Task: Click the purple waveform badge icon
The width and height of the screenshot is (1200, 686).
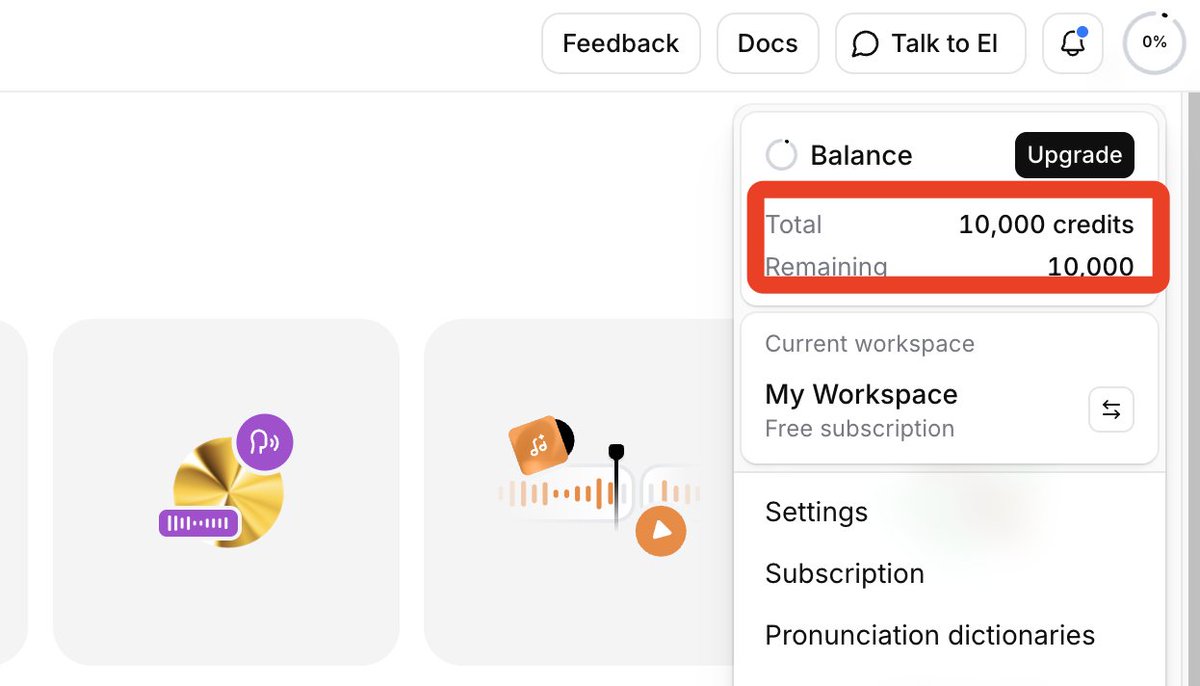Action: point(199,522)
